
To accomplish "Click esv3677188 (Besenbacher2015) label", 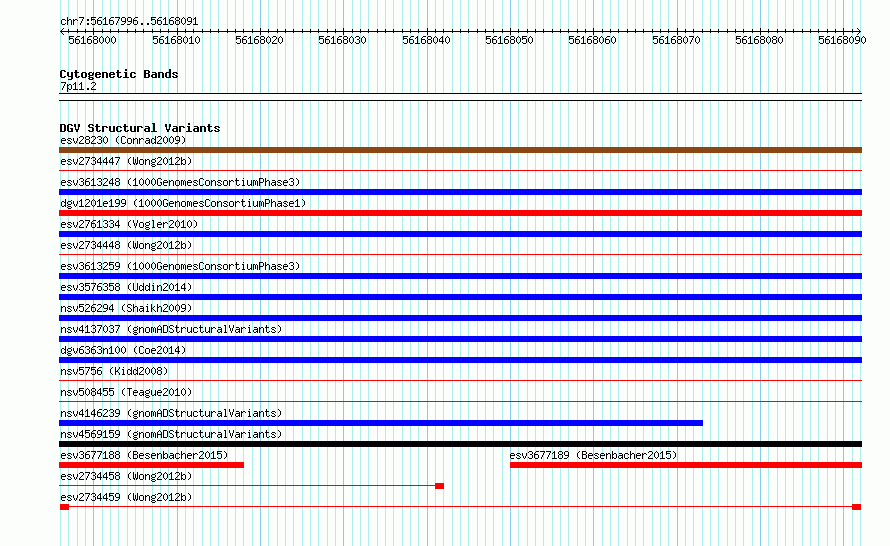I will [144, 455].
